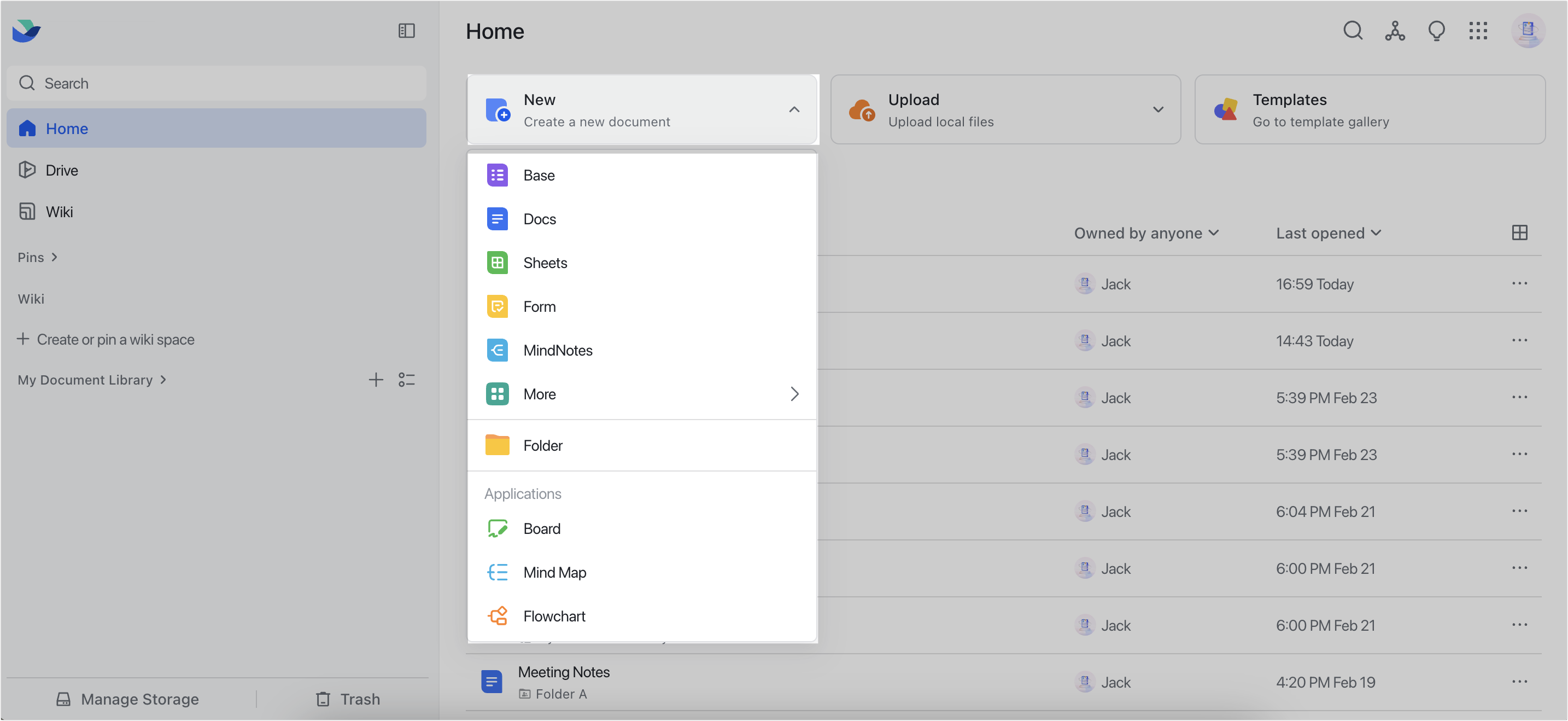Viewport: 1568px width, 721px height.
Task: Open the org structure network icon
Action: point(1395,31)
